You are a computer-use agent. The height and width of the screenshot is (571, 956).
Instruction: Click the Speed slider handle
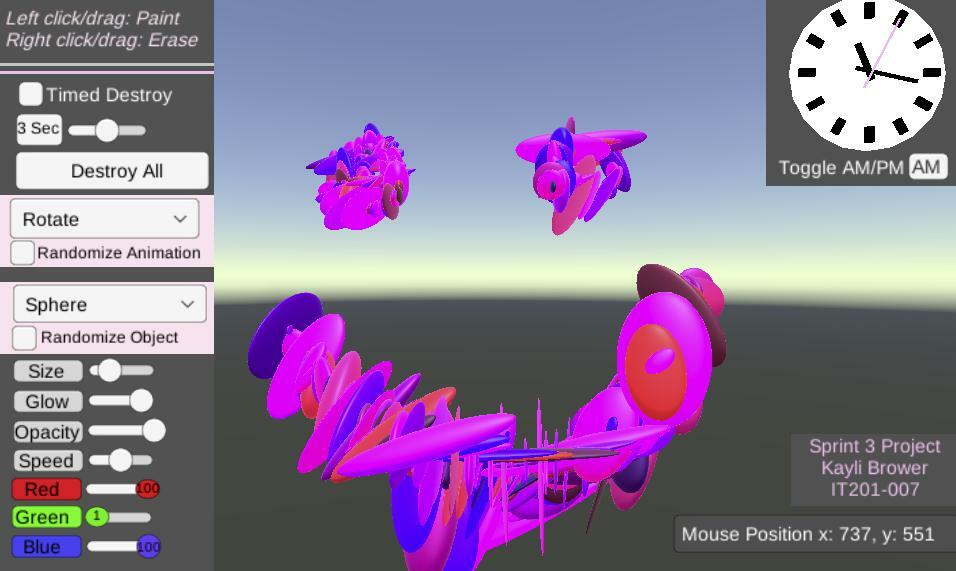pyautogui.click(x=121, y=460)
